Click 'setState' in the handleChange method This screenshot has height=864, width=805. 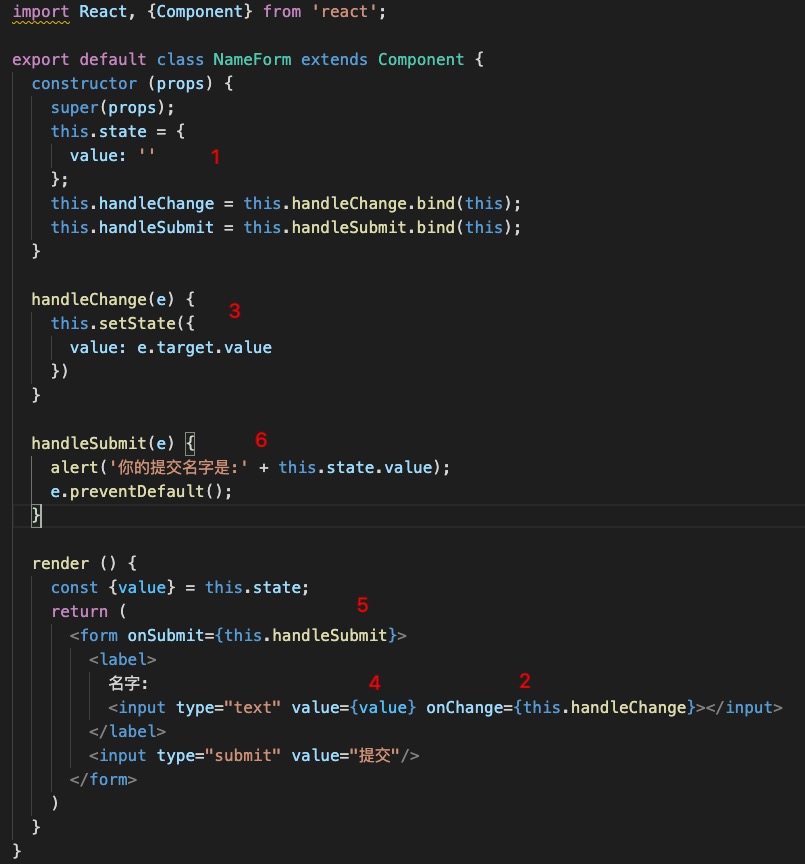pos(137,323)
